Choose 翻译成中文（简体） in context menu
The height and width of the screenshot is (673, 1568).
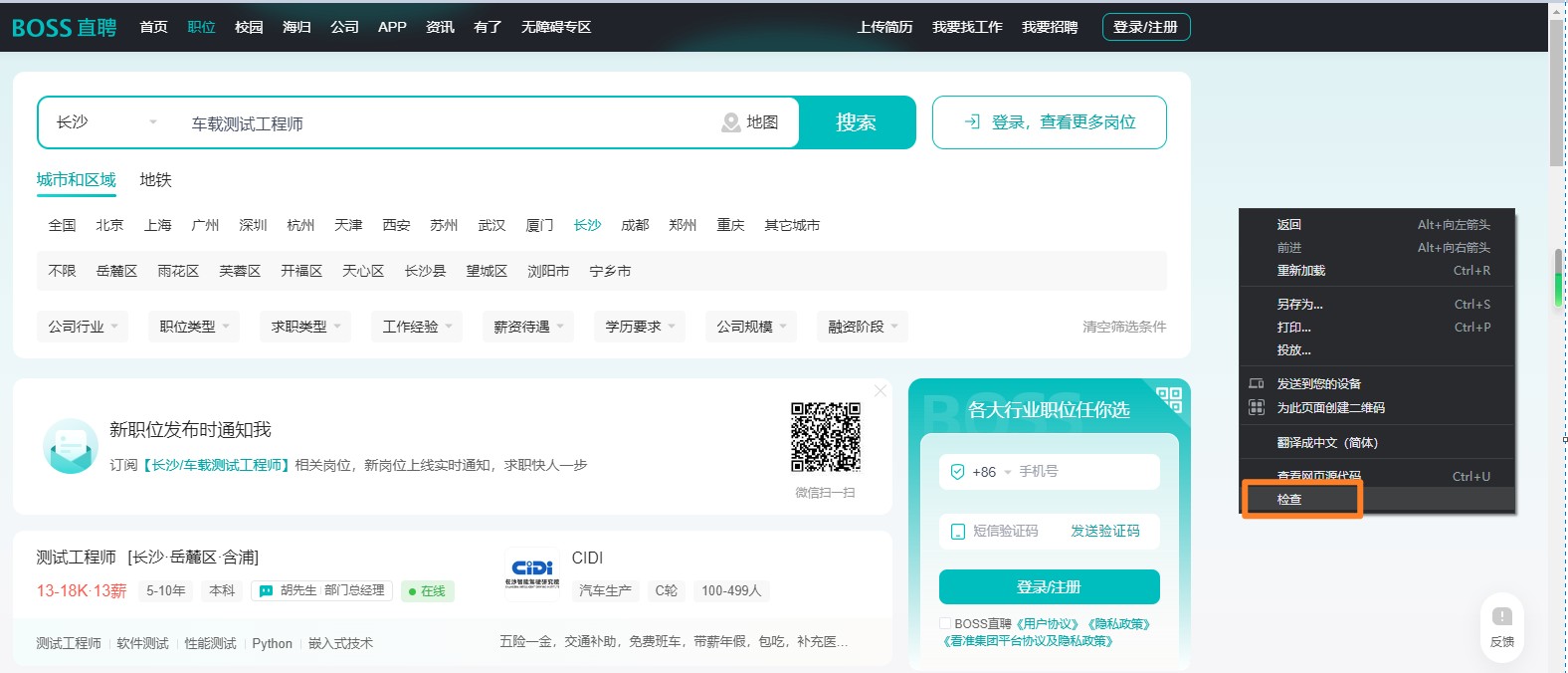coord(1376,443)
